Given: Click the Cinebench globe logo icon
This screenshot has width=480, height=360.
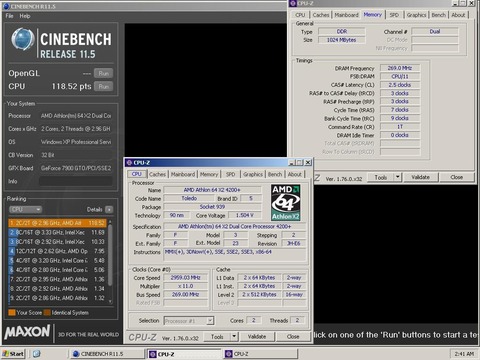Looking at the screenshot, I should tap(23, 39).
